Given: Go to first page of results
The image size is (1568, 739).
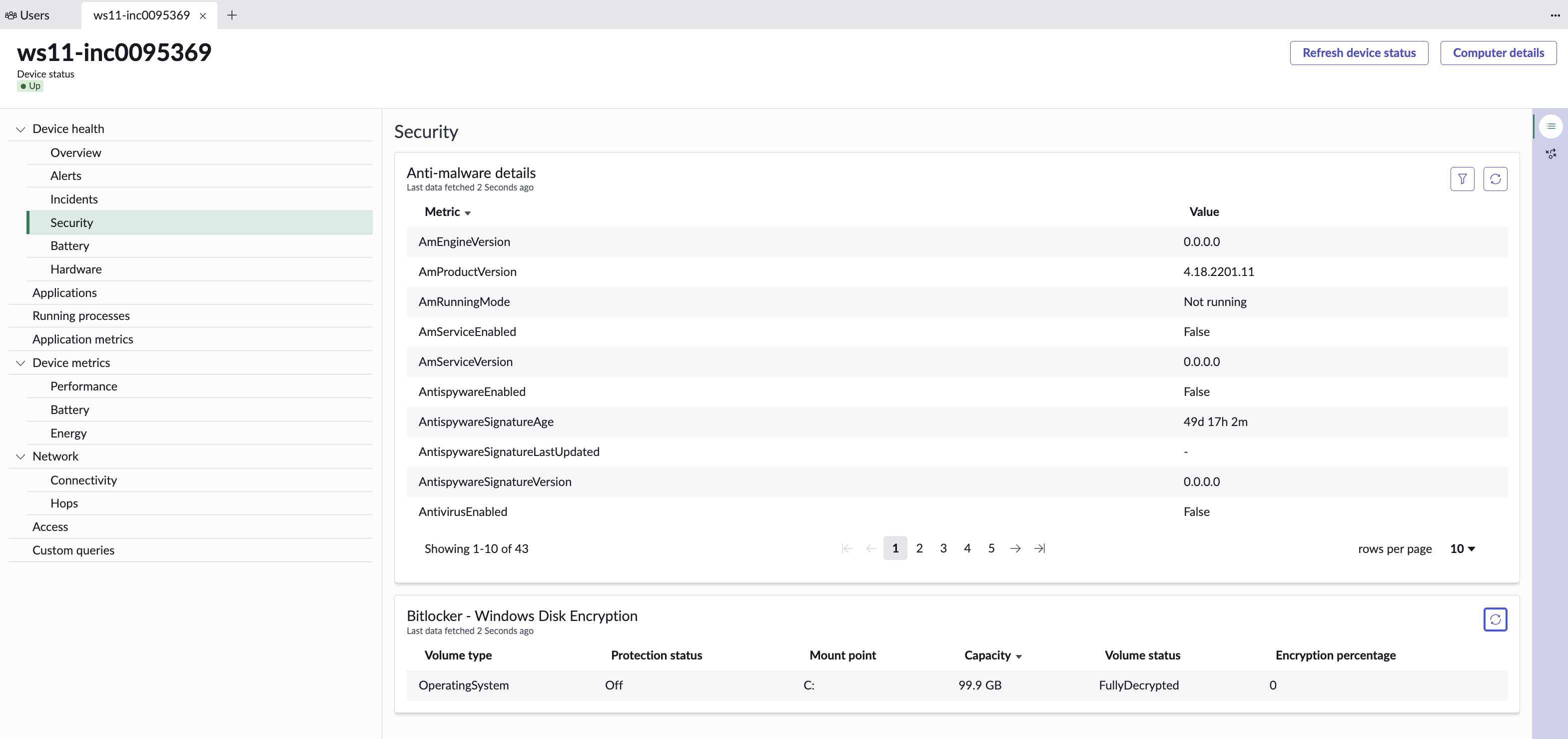Looking at the screenshot, I should tap(846, 548).
